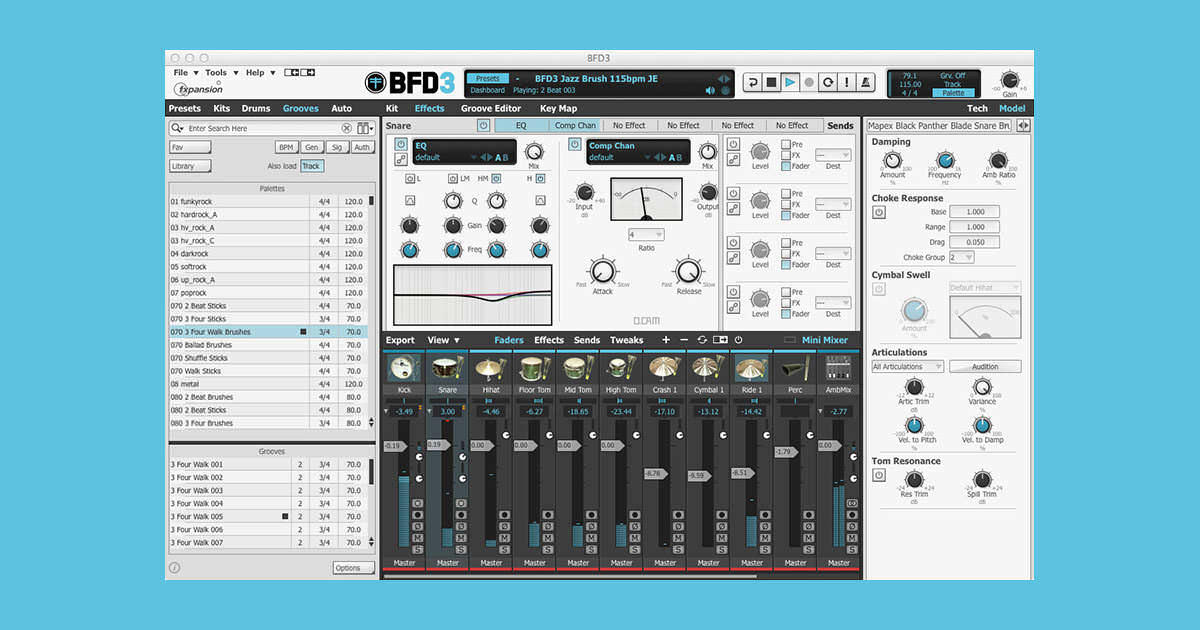
Task: Open the Tools menu
Action: 221,73
